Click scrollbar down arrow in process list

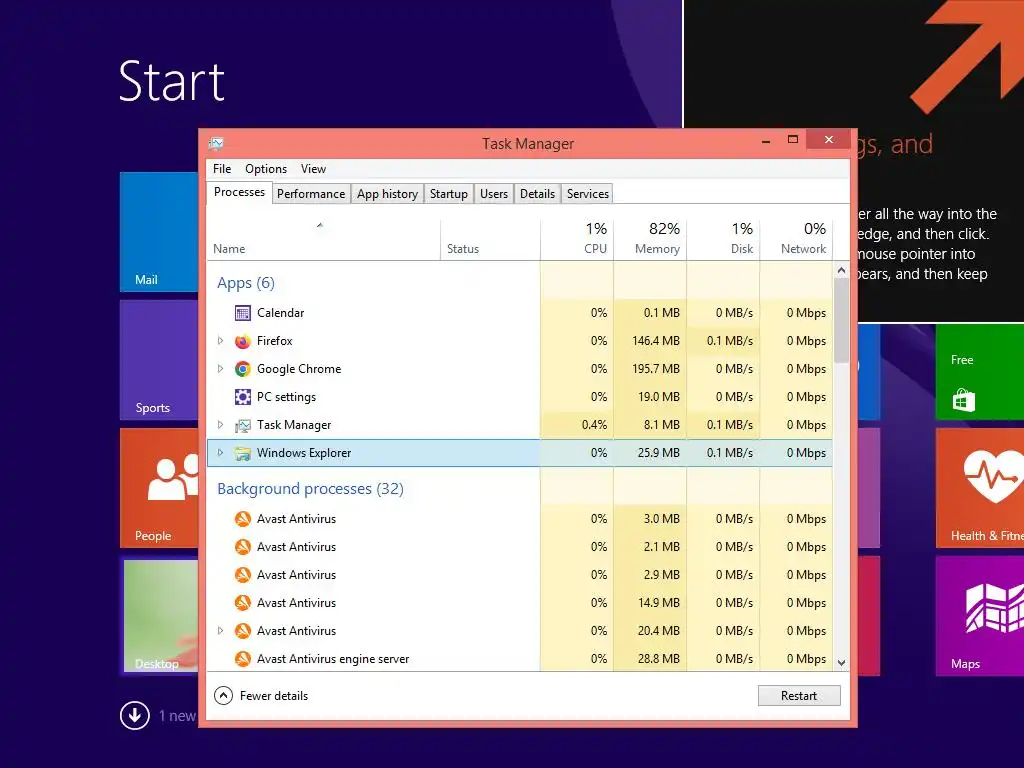click(x=841, y=662)
